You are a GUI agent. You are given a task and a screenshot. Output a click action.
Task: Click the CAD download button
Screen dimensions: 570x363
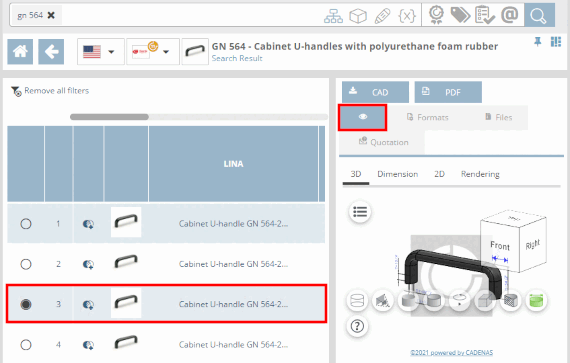click(375, 92)
